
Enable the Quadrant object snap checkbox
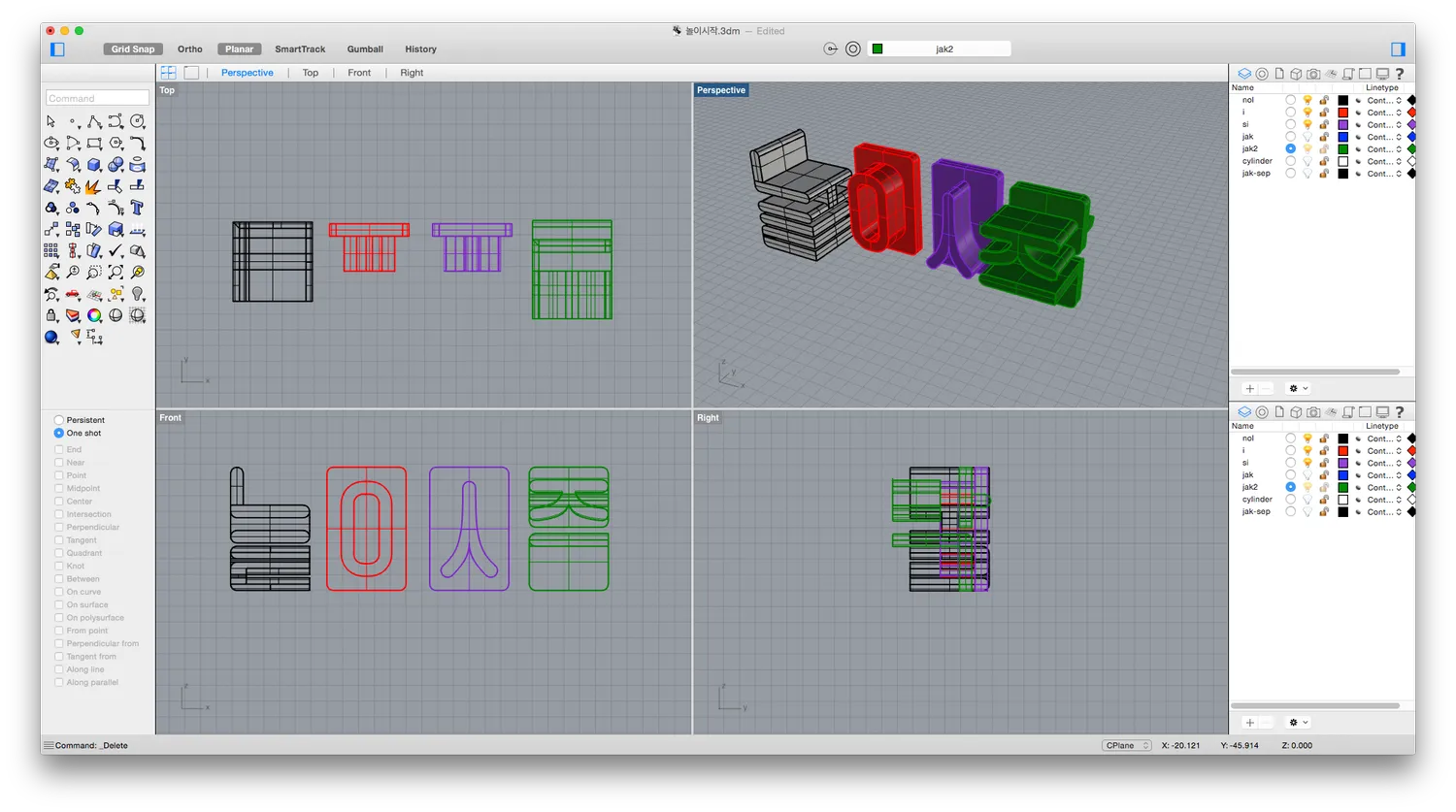click(59, 553)
